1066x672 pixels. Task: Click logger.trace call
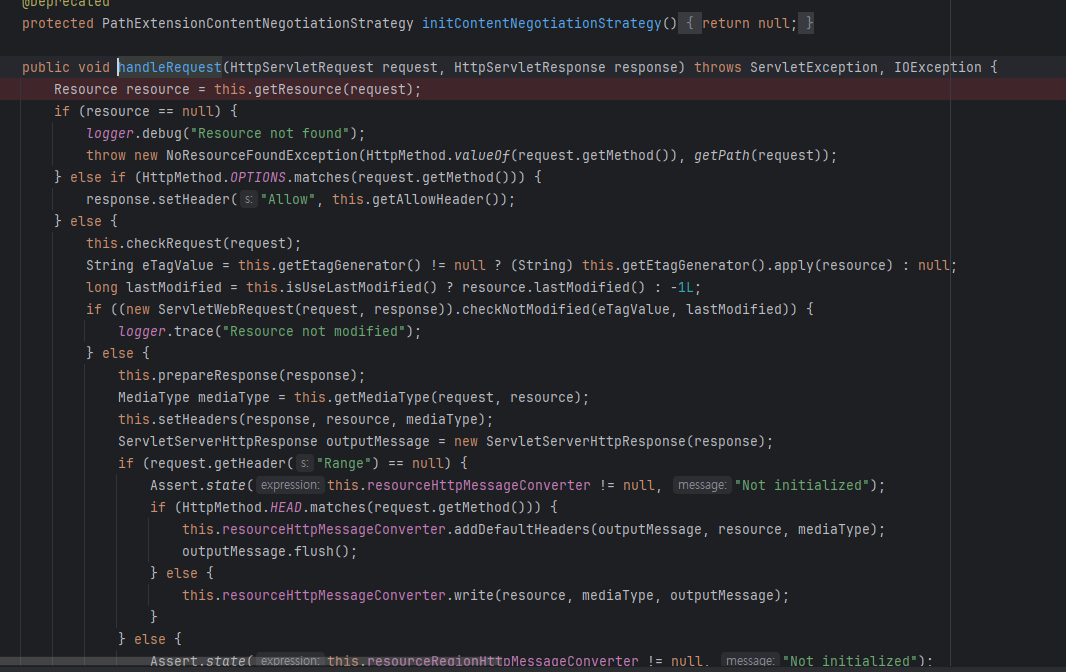point(165,331)
